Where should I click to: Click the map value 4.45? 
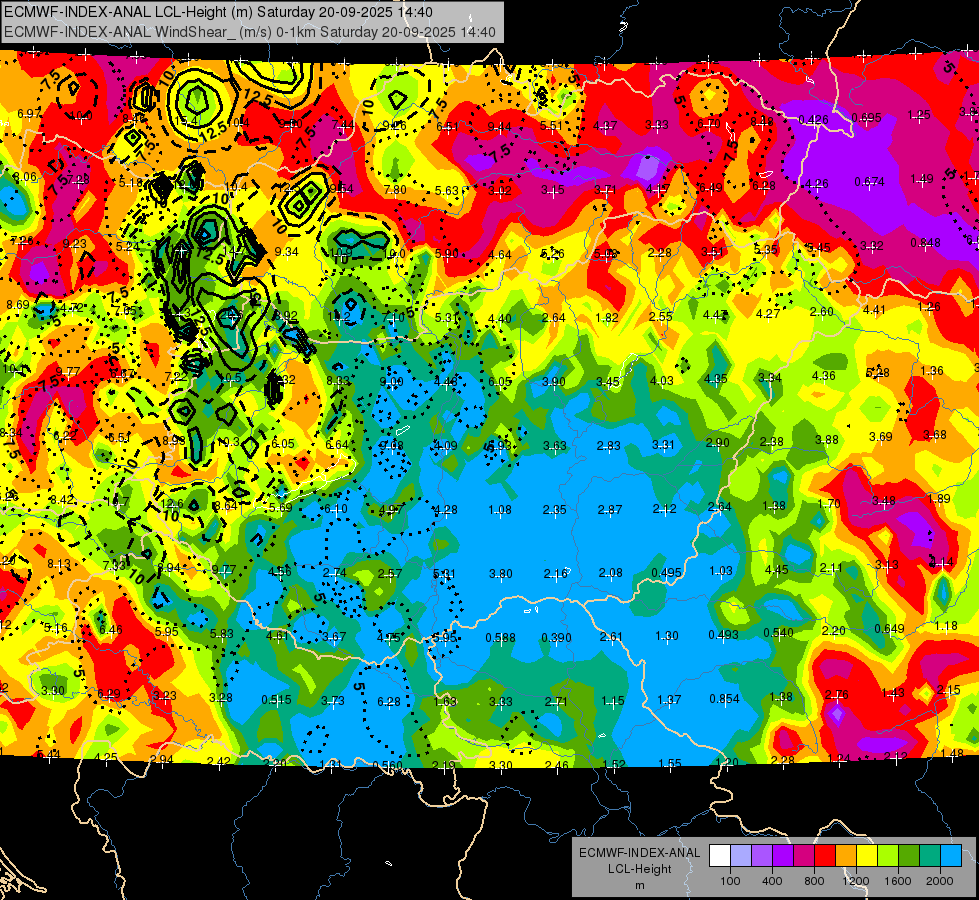point(777,570)
